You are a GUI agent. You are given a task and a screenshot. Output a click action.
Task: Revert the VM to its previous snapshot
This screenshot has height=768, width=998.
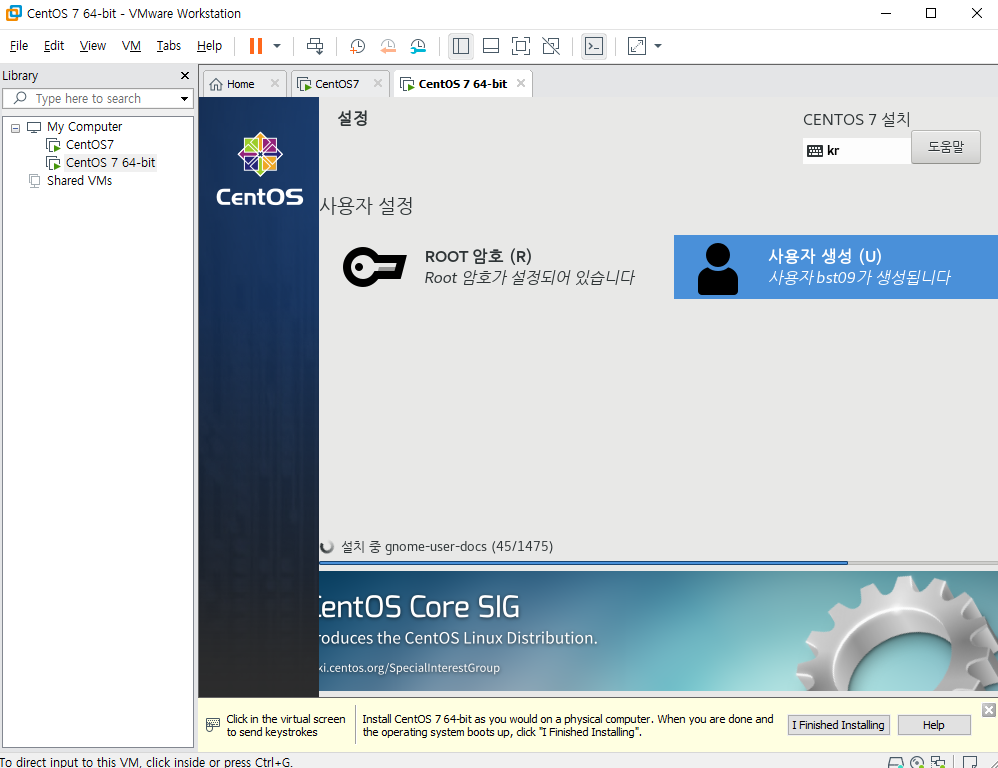point(388,46)
